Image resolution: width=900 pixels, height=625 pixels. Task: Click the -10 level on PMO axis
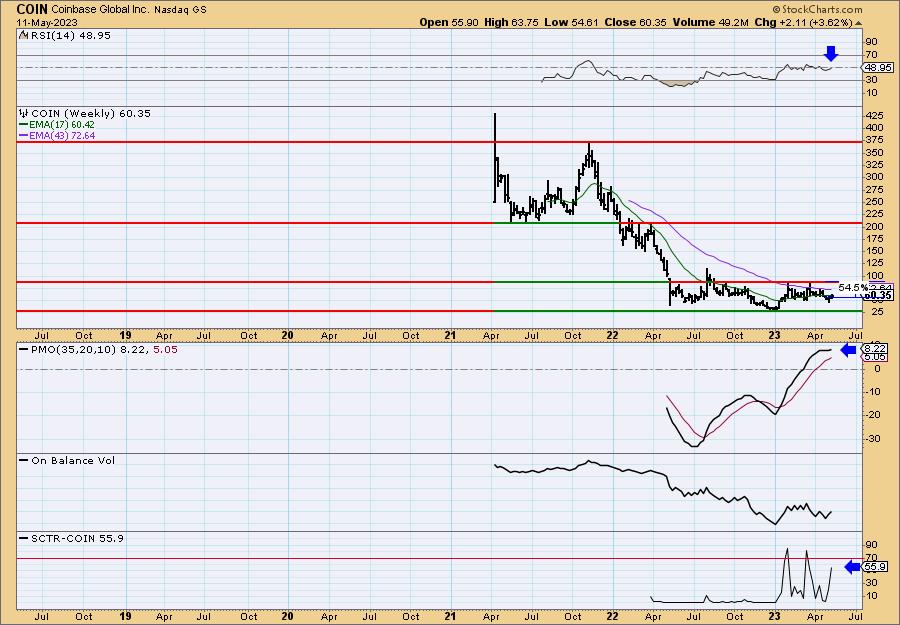pos(873,392)
